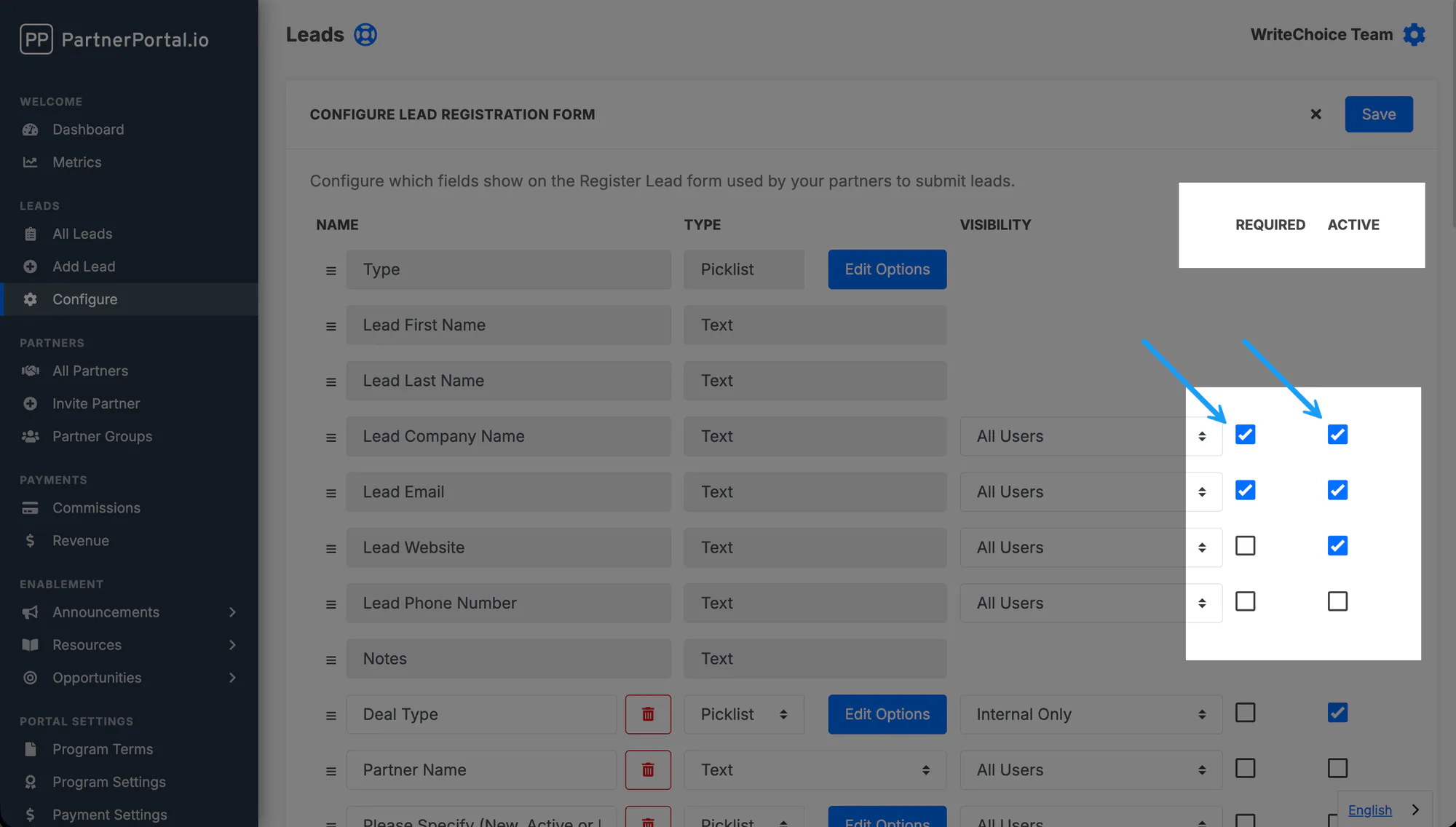This screenshot has height=827, width=1456.
Task: Click the Resources book icon
Action: tap(30, 645)
